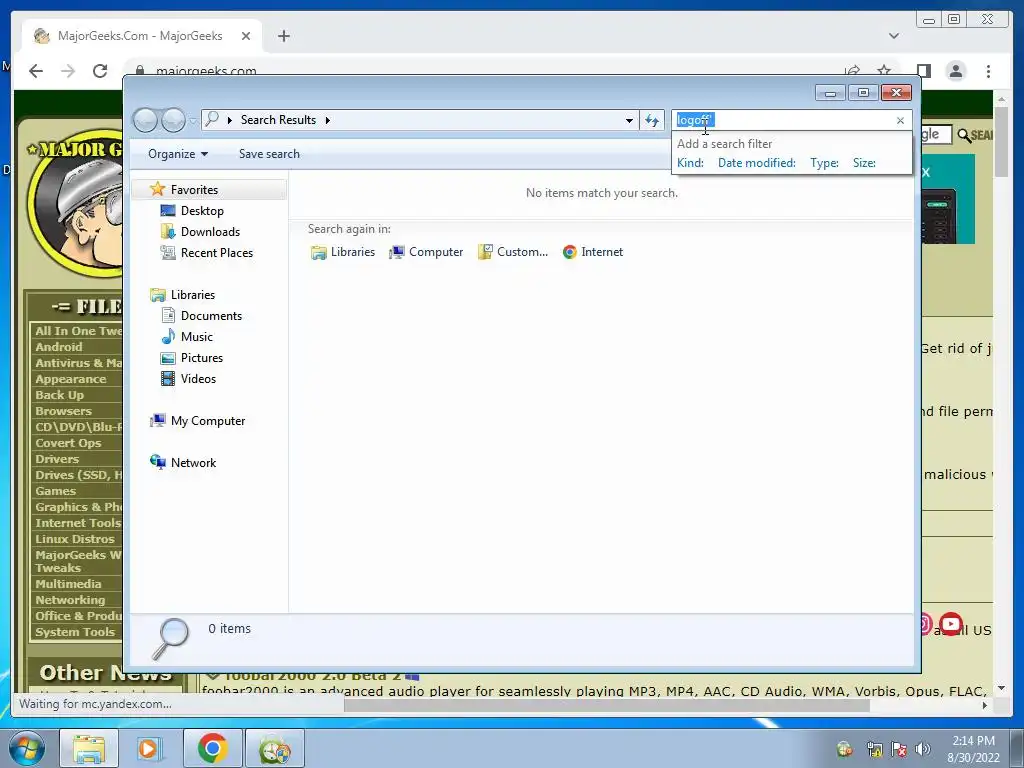Reload the page in Chrome

click(x=100, y=71)
